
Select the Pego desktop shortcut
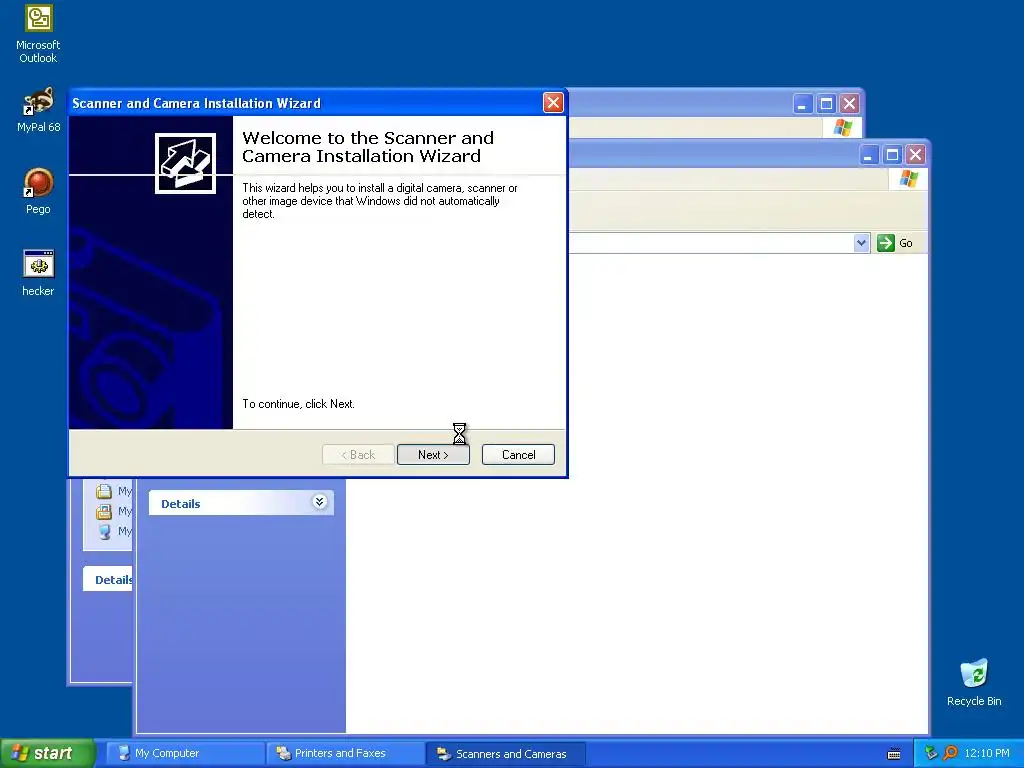click(38, 191)
